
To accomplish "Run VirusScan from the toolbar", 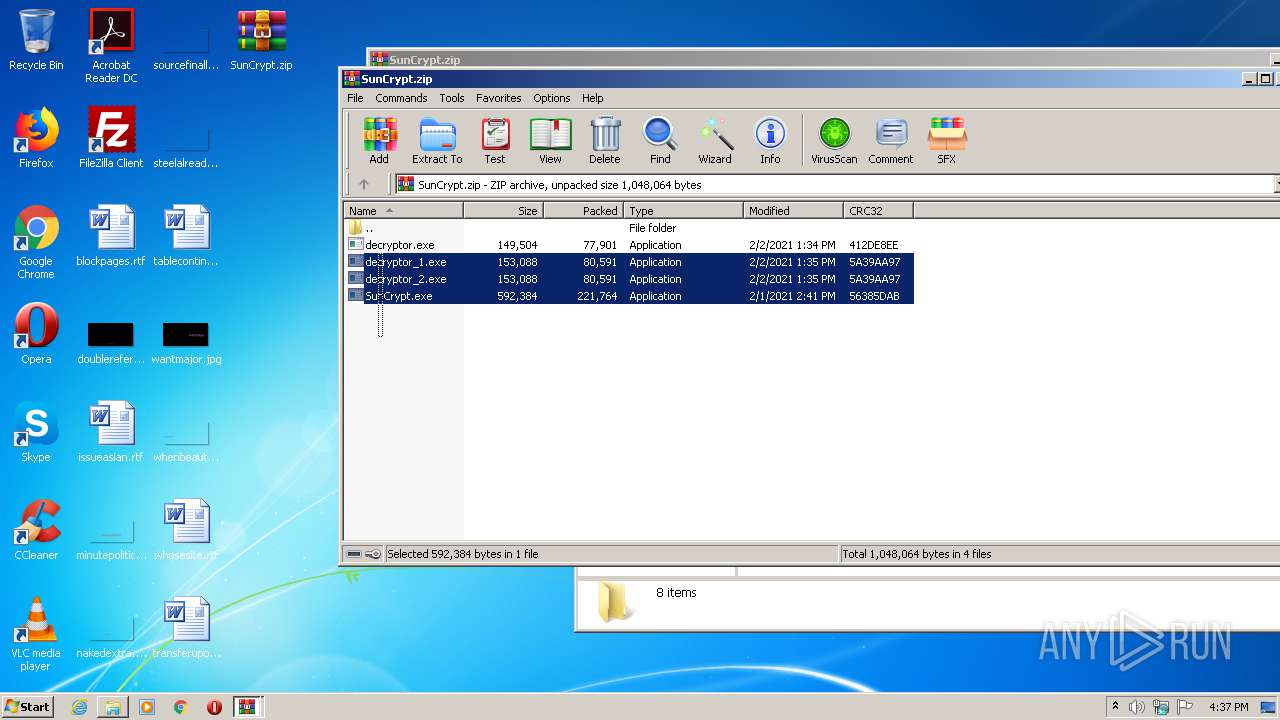I will tap(834, 141).
